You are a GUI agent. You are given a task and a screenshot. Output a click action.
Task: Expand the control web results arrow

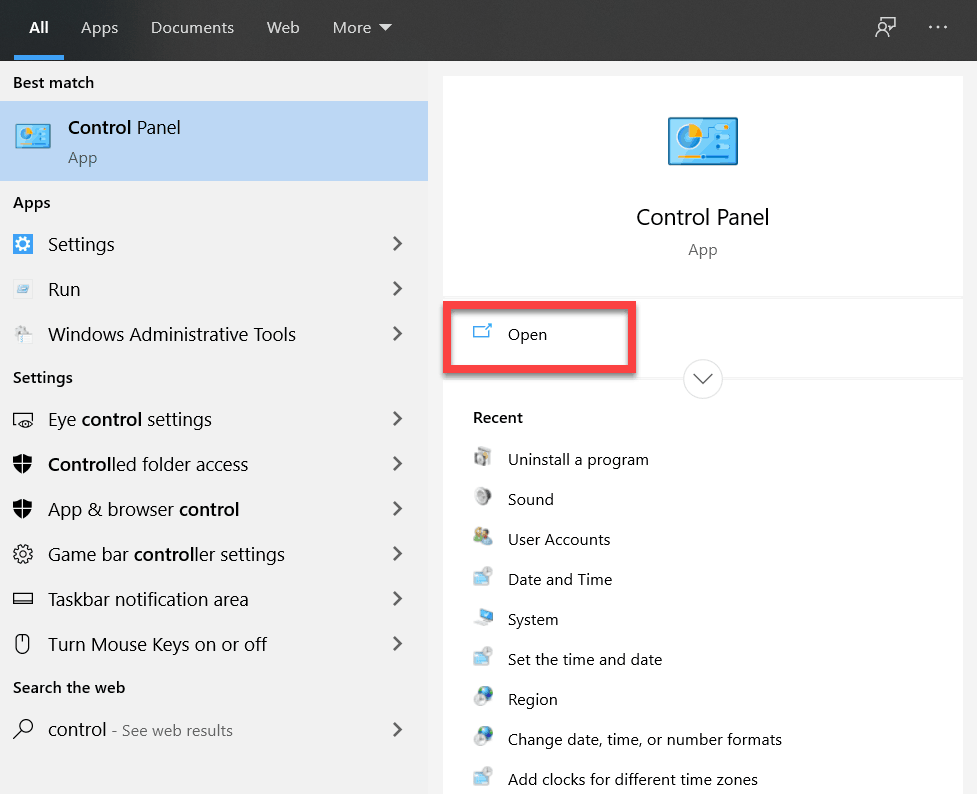click(398, 729)
